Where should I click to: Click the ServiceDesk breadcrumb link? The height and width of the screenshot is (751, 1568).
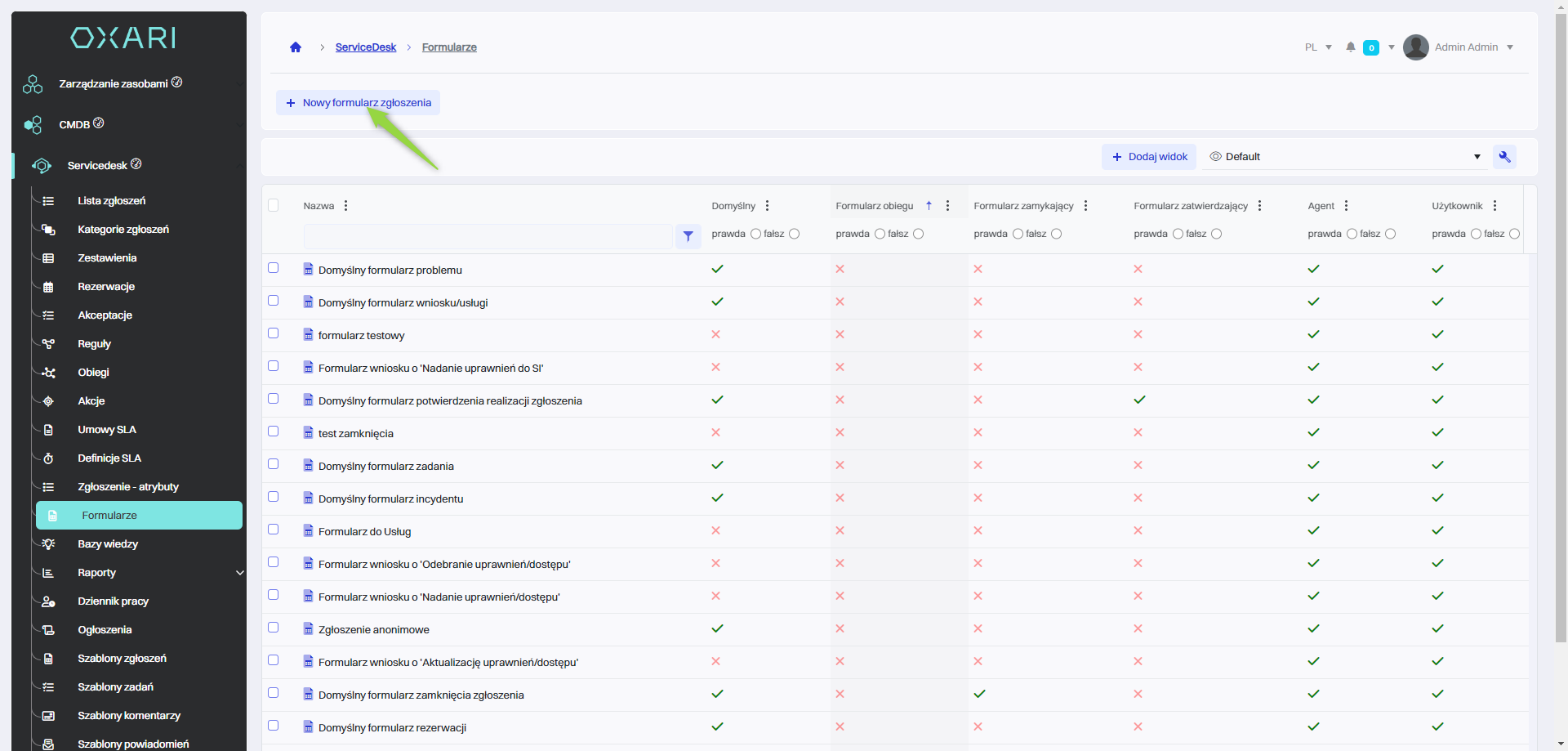(x=365, y=47)
